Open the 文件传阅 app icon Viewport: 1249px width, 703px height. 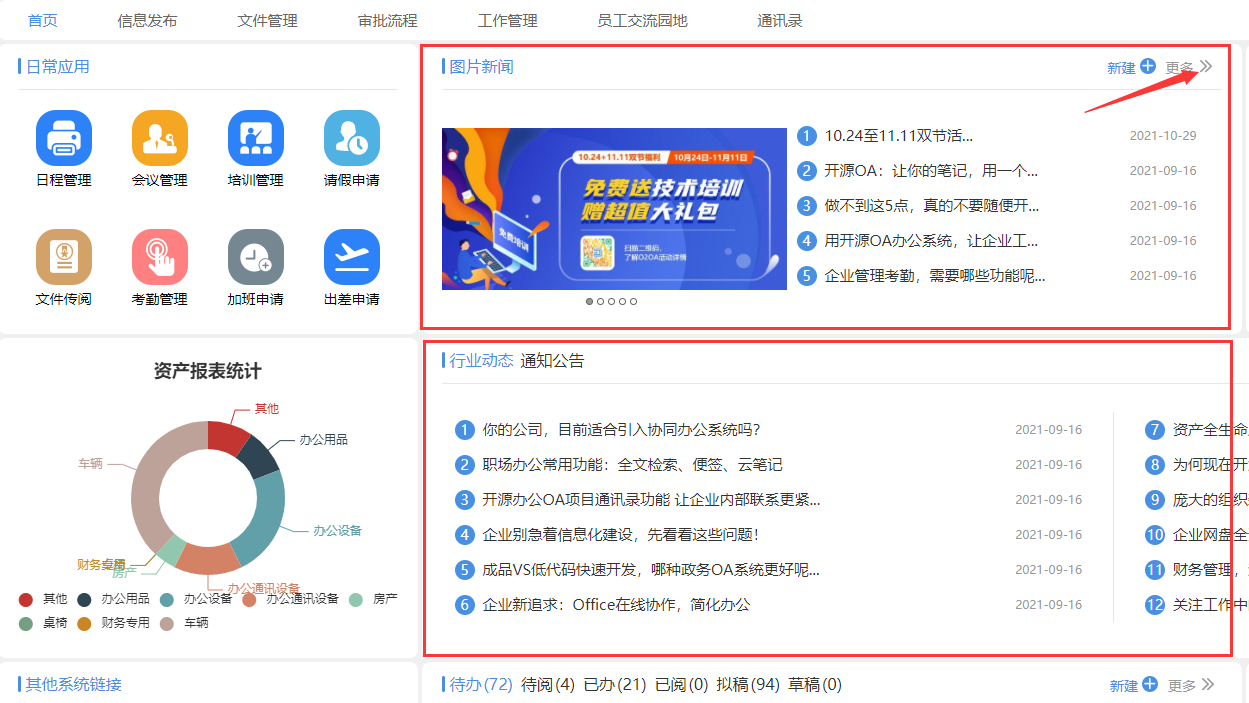point(64,257)
